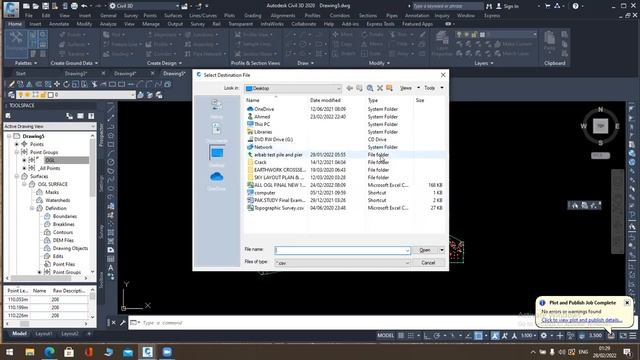
Task: Expand the Points tree node
Action: coord(17,144)
